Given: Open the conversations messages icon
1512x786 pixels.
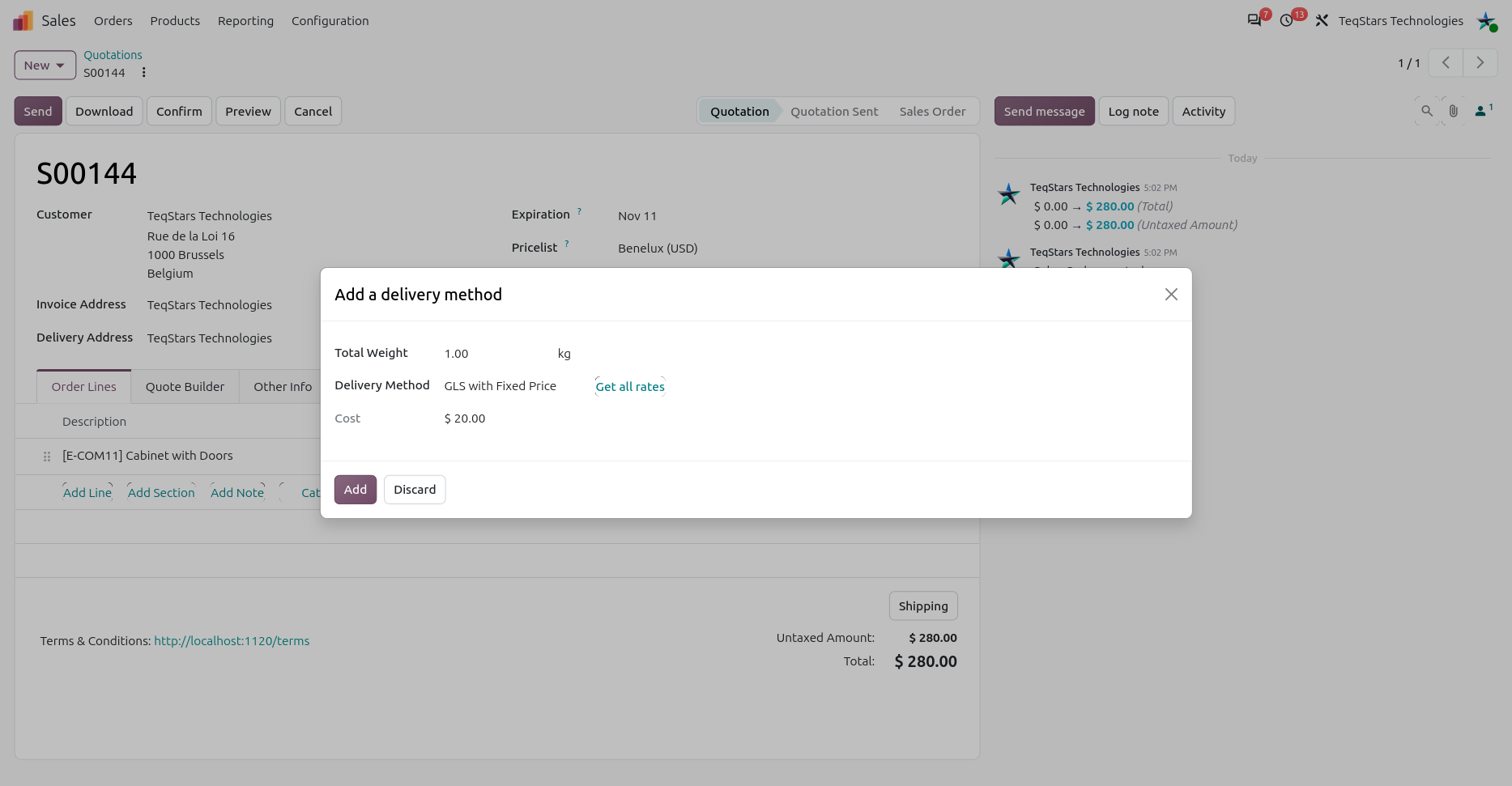Looking at the screenshot, I should (1254, 20).
